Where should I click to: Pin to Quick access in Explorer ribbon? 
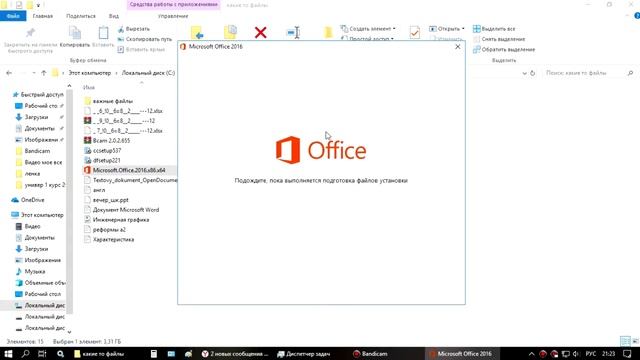point(30,40)
